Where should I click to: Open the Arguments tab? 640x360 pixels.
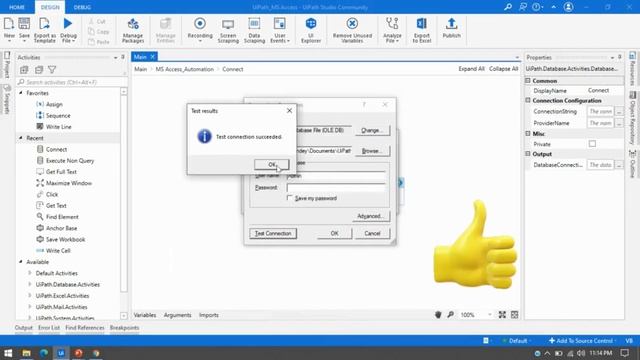[178, 315]
